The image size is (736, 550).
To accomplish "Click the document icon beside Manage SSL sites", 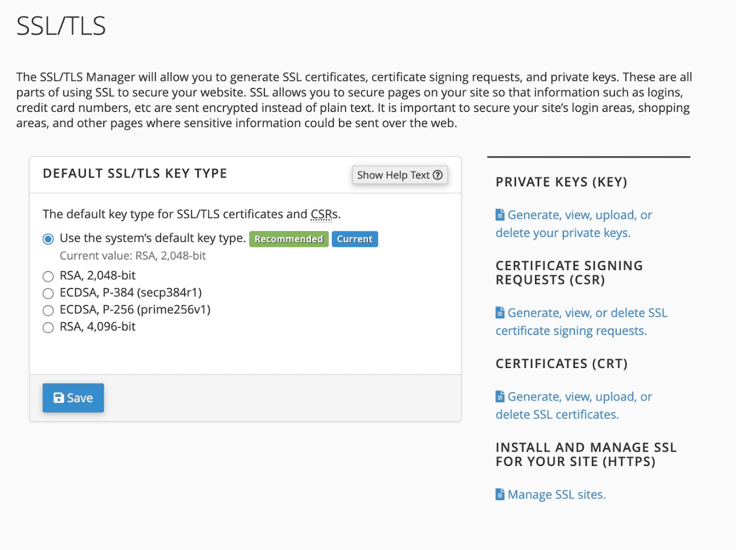I will click(500, 494).
